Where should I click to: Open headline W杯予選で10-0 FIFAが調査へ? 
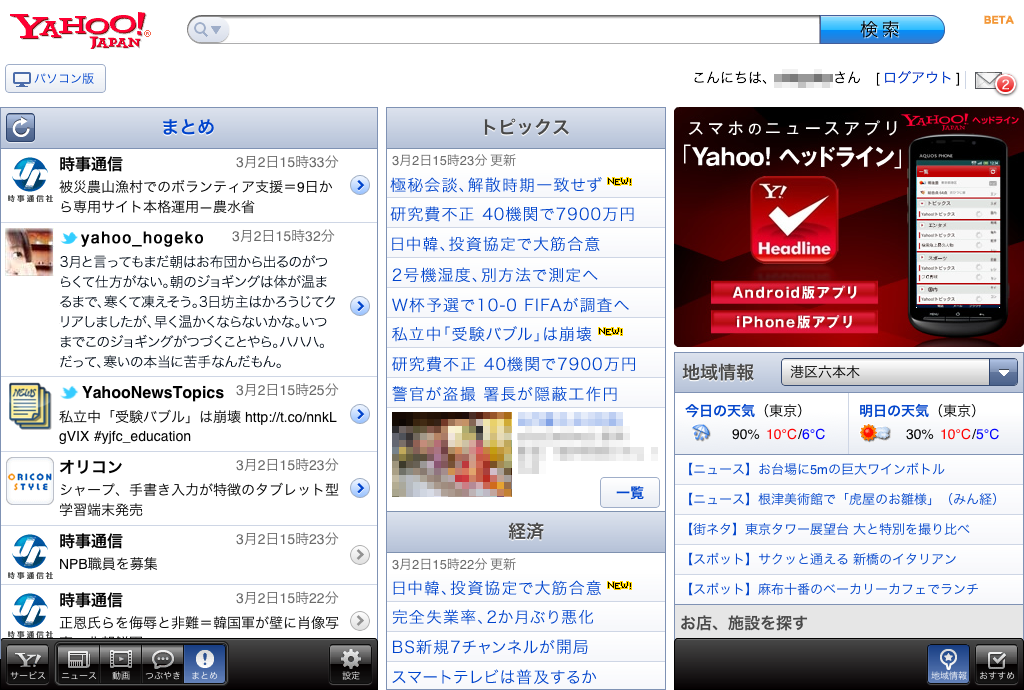[510, 305]
